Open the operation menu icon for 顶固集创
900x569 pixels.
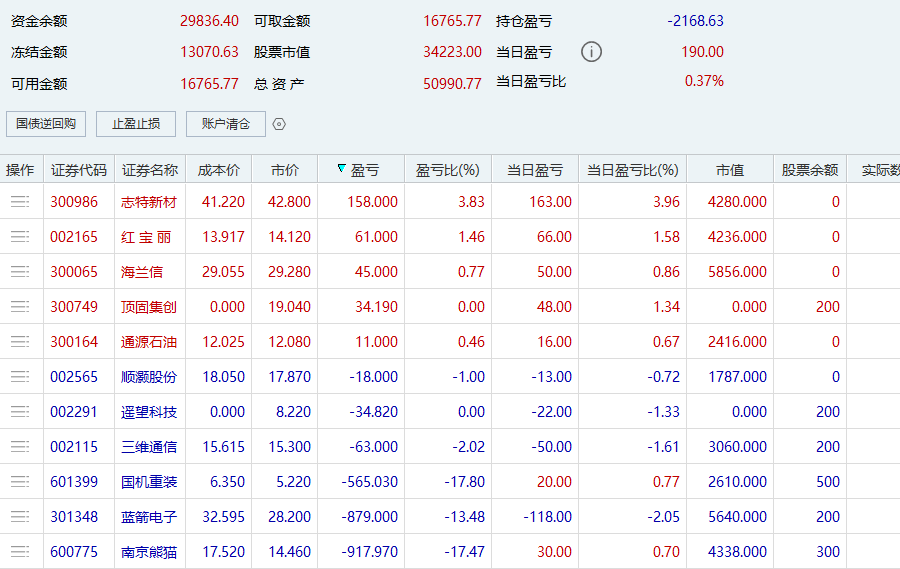(20, 307)
